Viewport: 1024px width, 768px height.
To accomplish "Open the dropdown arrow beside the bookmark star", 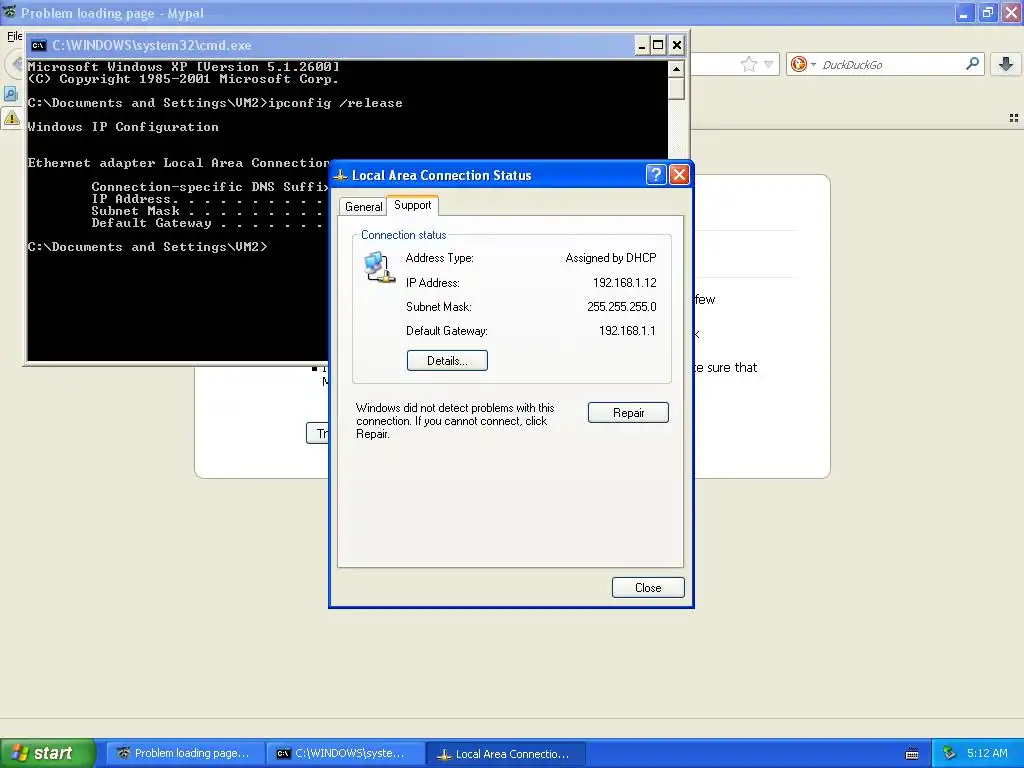I will (x=769, y=64).
